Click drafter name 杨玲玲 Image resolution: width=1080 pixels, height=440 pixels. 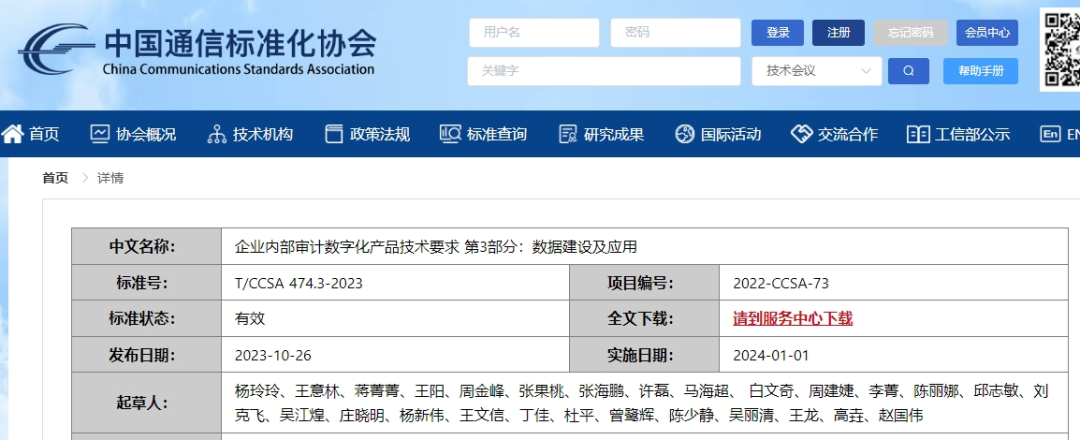(257, 392)
